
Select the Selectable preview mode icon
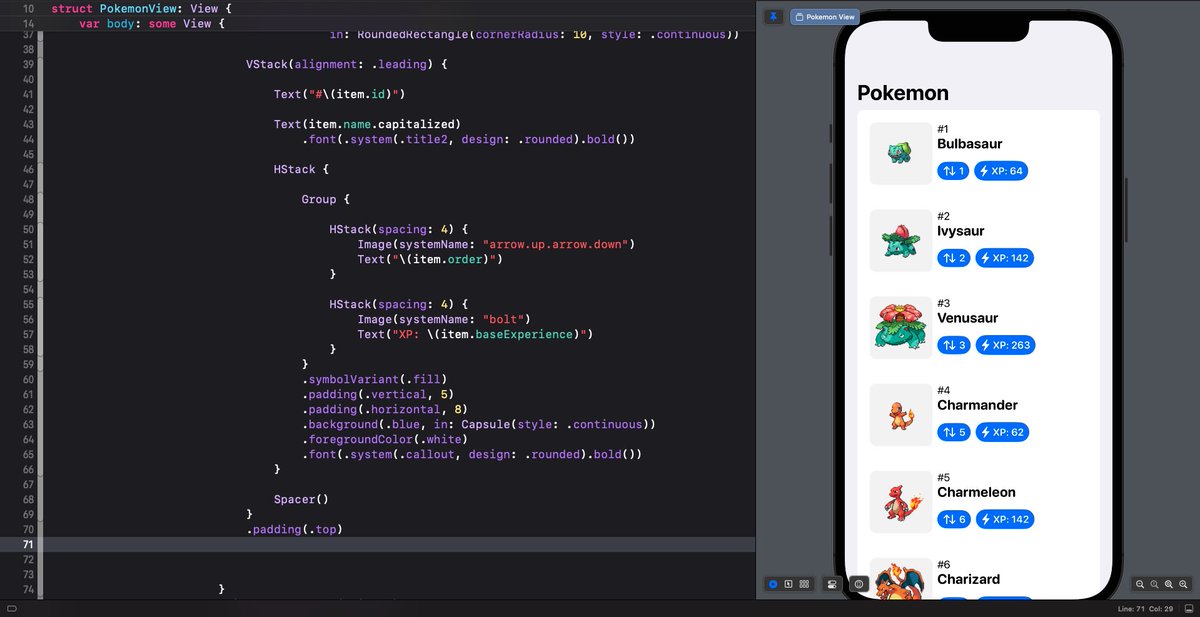788,584
